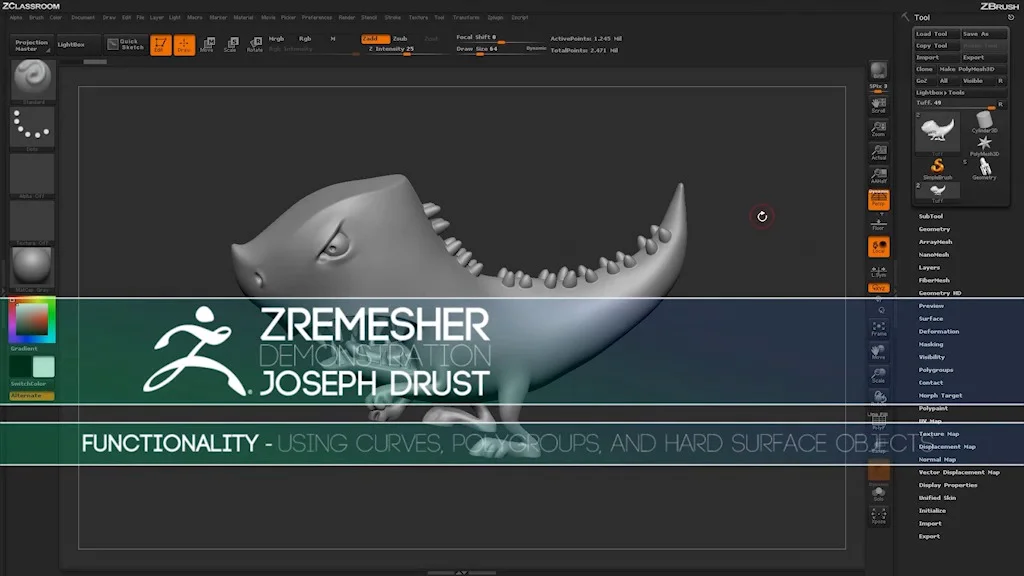Click the Move view icon in right shelf

tap(878, 352)
